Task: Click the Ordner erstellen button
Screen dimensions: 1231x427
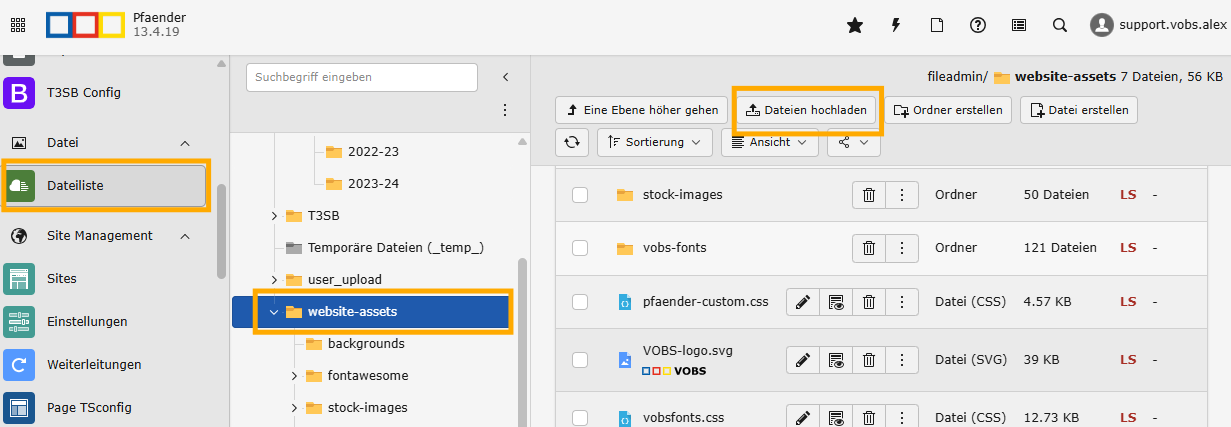Action: (x=949, y=110)
